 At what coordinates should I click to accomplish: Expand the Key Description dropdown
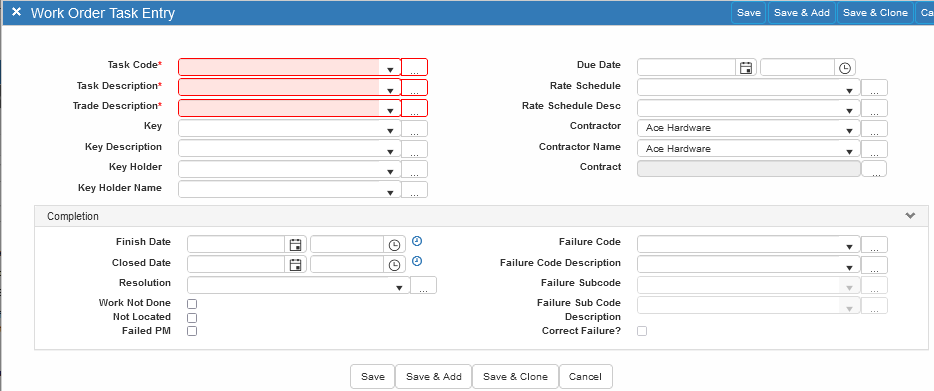(390, 151)
